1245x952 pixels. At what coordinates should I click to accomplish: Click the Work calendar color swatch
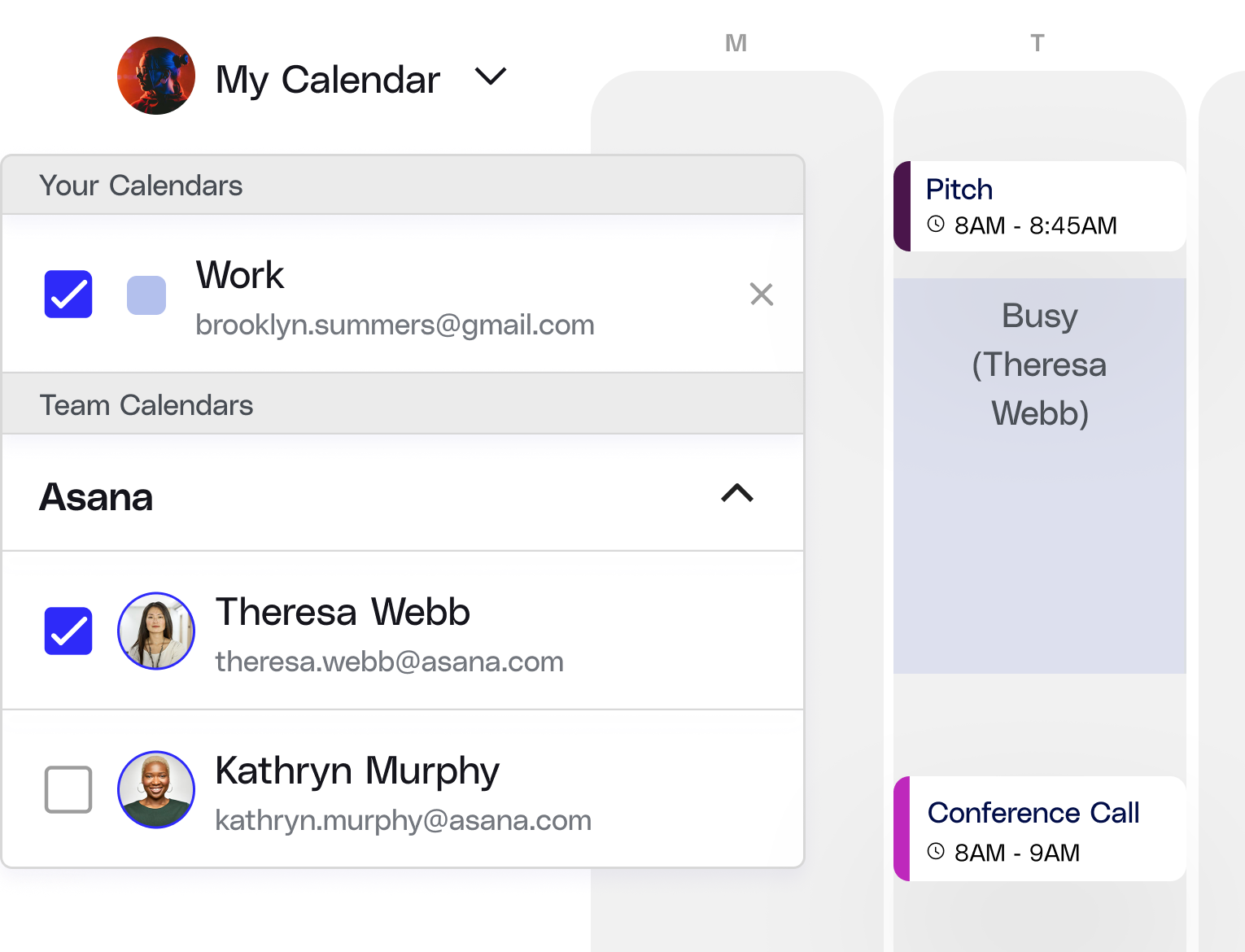(146, 295)
